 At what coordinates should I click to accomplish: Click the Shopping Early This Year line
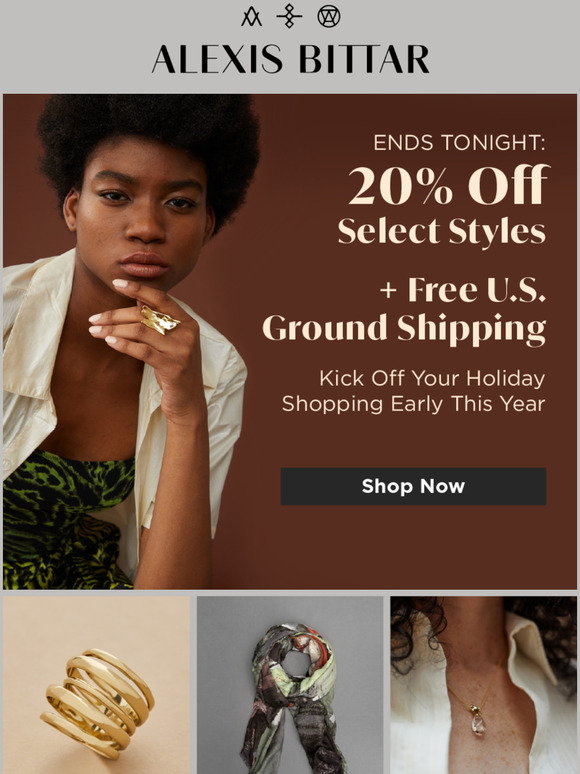[414, 404]
